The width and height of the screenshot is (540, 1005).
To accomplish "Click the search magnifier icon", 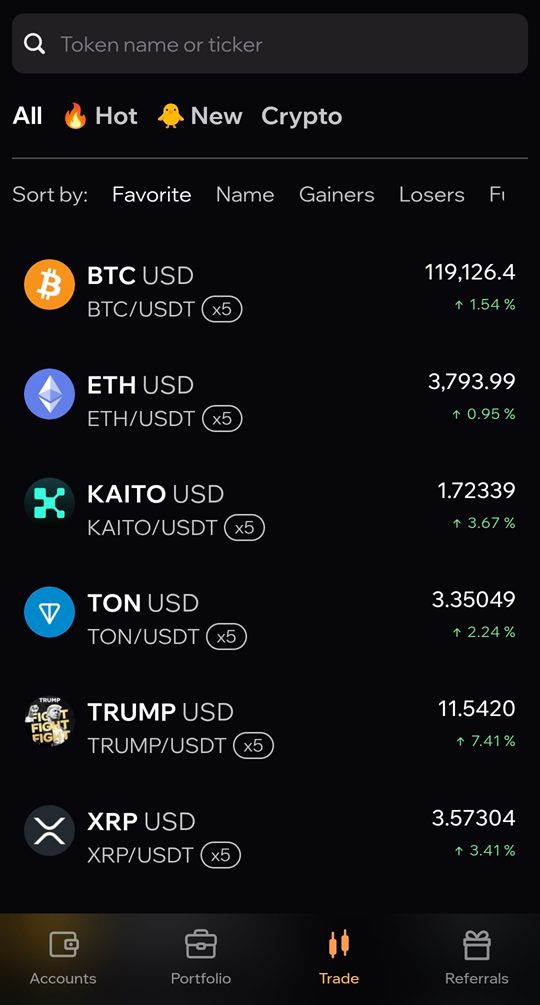I will tap(35, 44).
